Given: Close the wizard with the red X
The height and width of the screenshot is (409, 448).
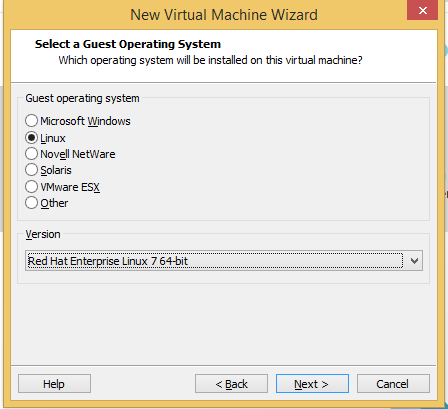Looking at the screenshot, I should pos(422,10).
